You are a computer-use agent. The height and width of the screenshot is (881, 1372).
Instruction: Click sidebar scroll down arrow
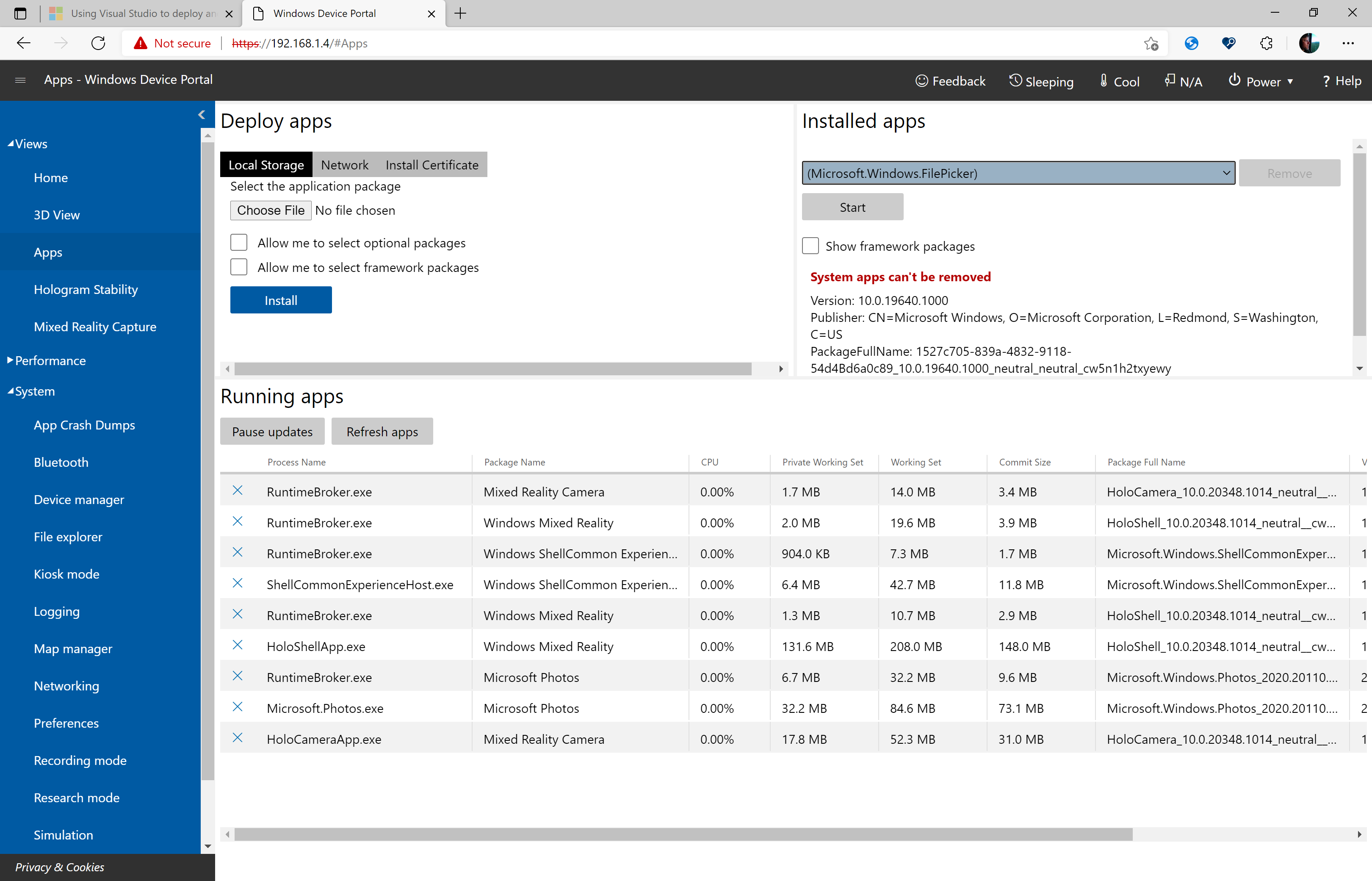pos(207,846)
